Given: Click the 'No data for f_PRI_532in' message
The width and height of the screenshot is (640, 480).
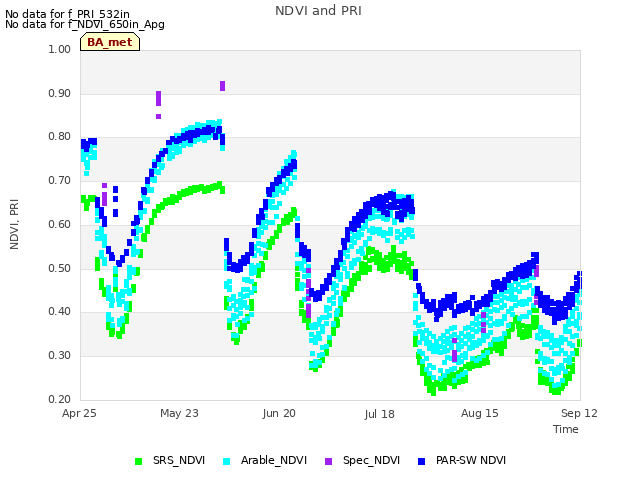Looking at the screenshot, I should point(67,14).
